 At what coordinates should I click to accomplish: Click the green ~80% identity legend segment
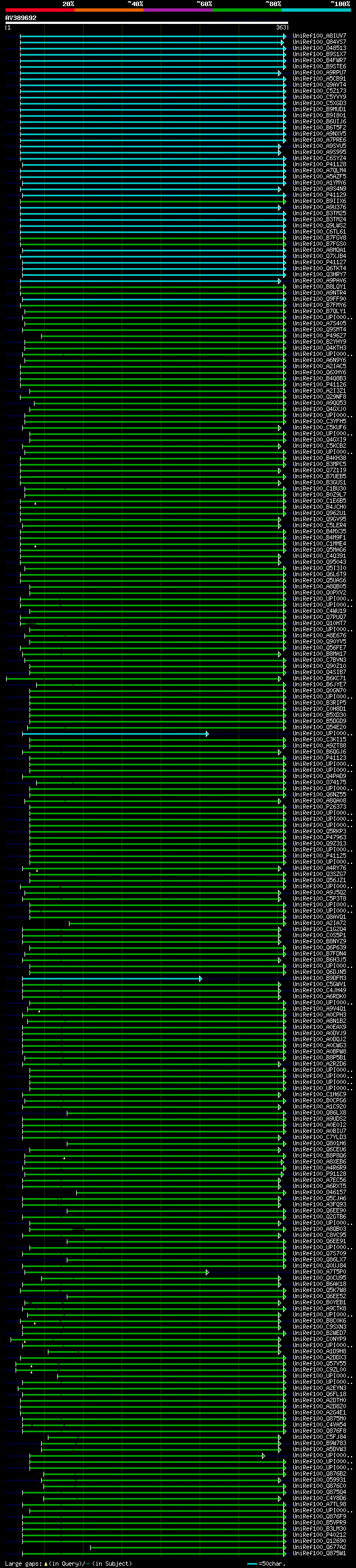pyautogui.click(x=247, y=10)
